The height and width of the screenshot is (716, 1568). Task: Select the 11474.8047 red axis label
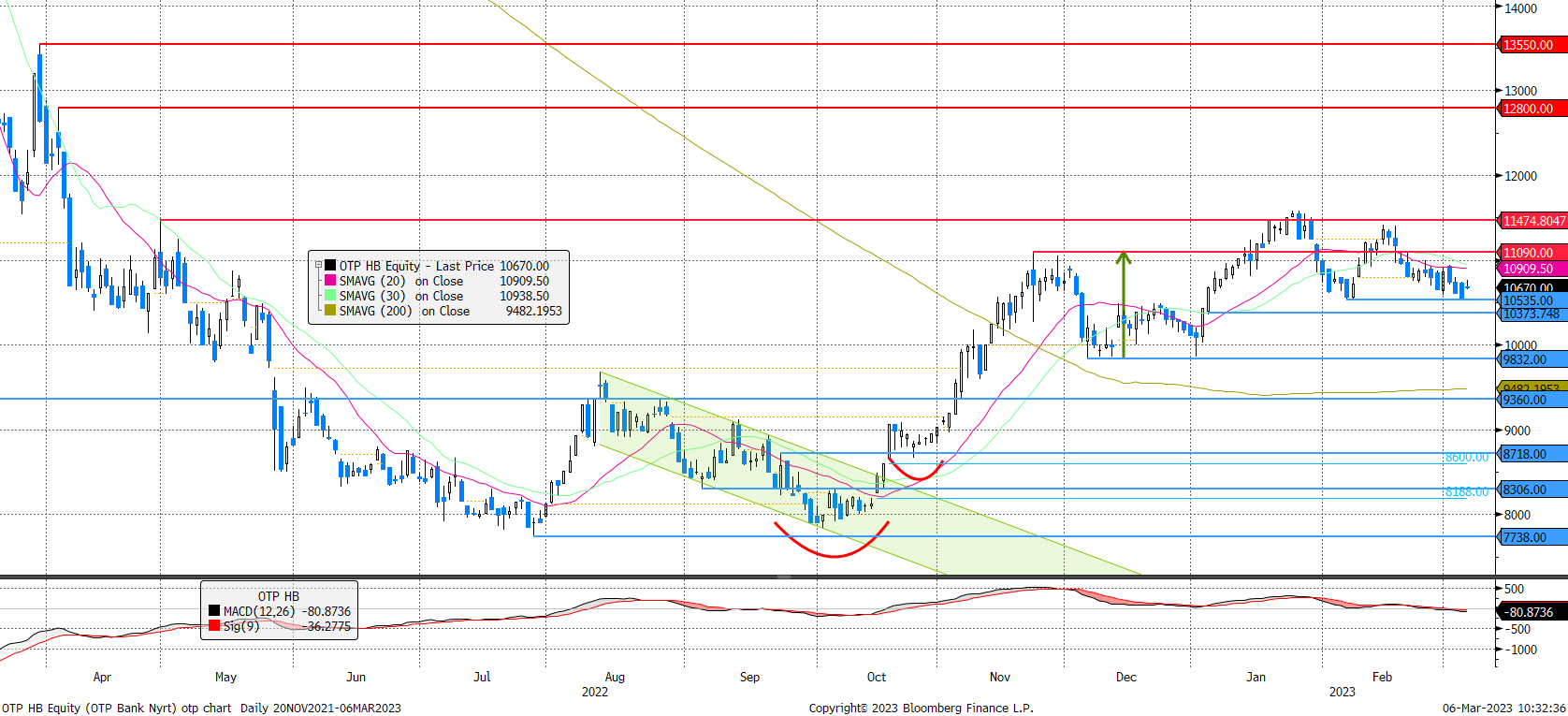click(x=1532, y=221)
